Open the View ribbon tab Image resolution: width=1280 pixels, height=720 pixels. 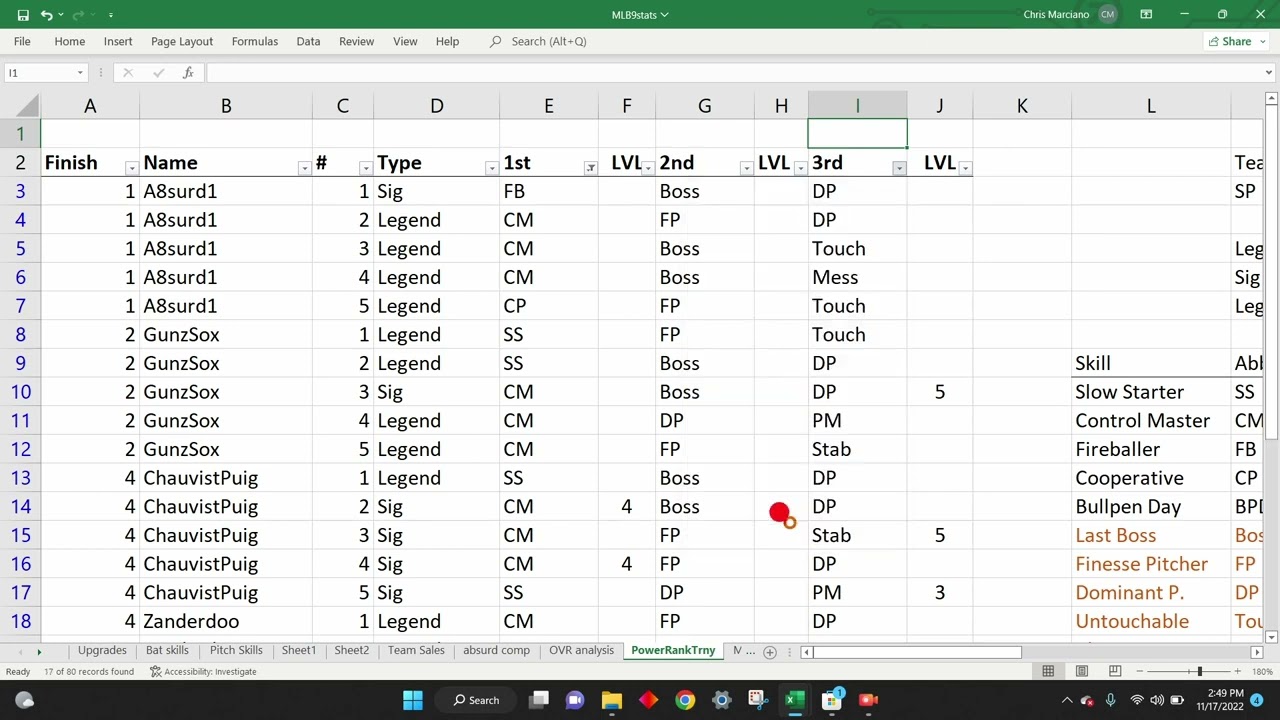tap(405, 42)
